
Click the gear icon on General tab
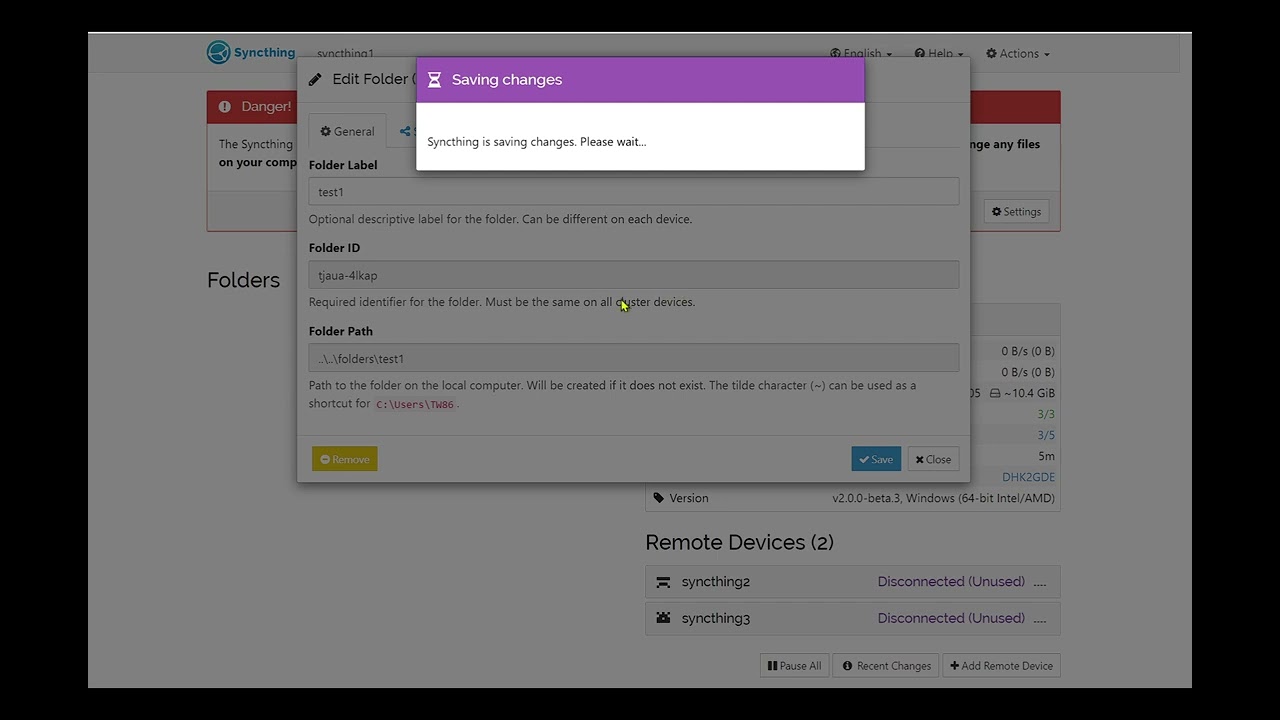click(x=325, y=131)
